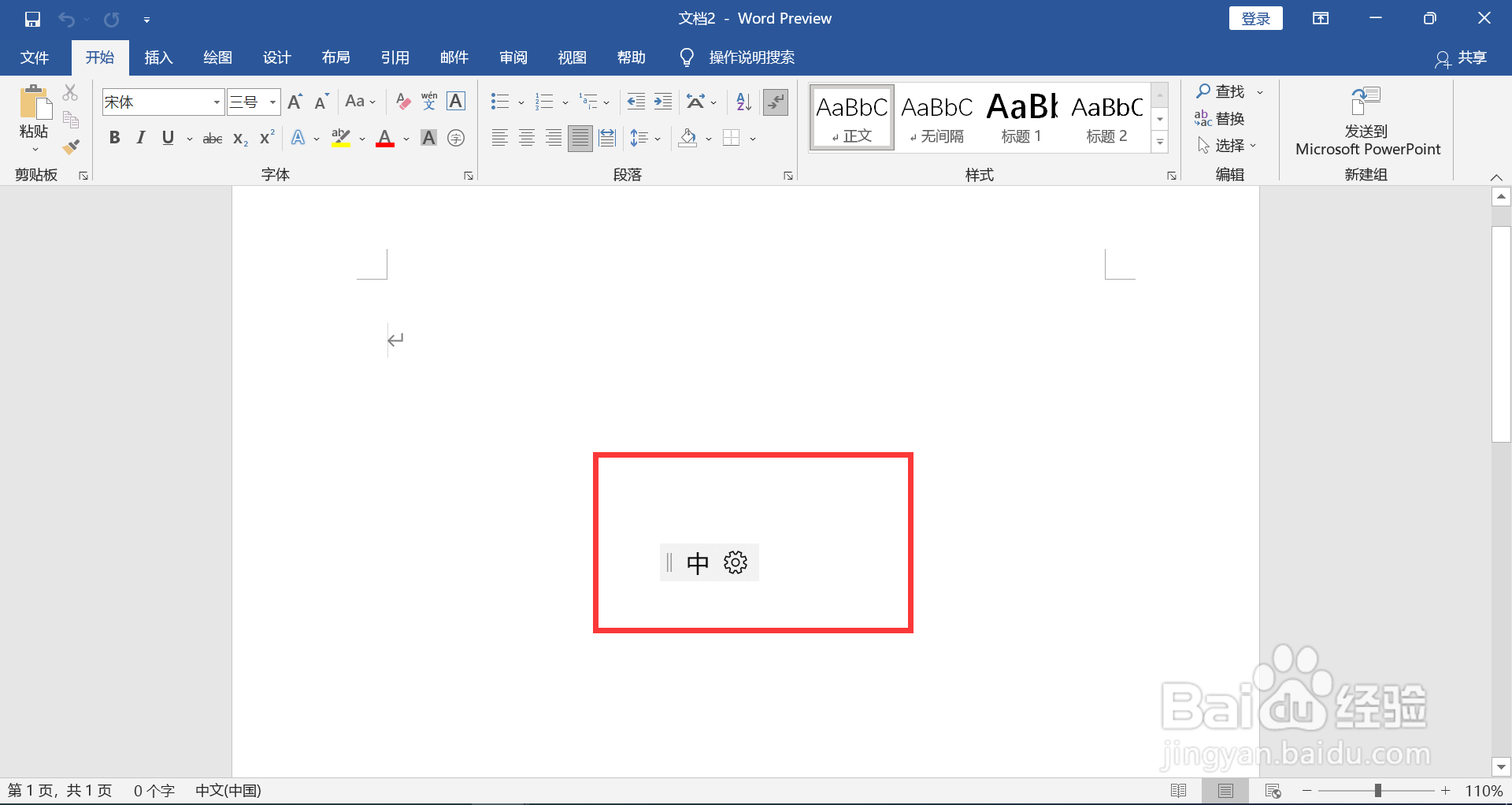The image size is (1512, 805).
Task: Toggle subscript formatting
Action: click(240, 139)
